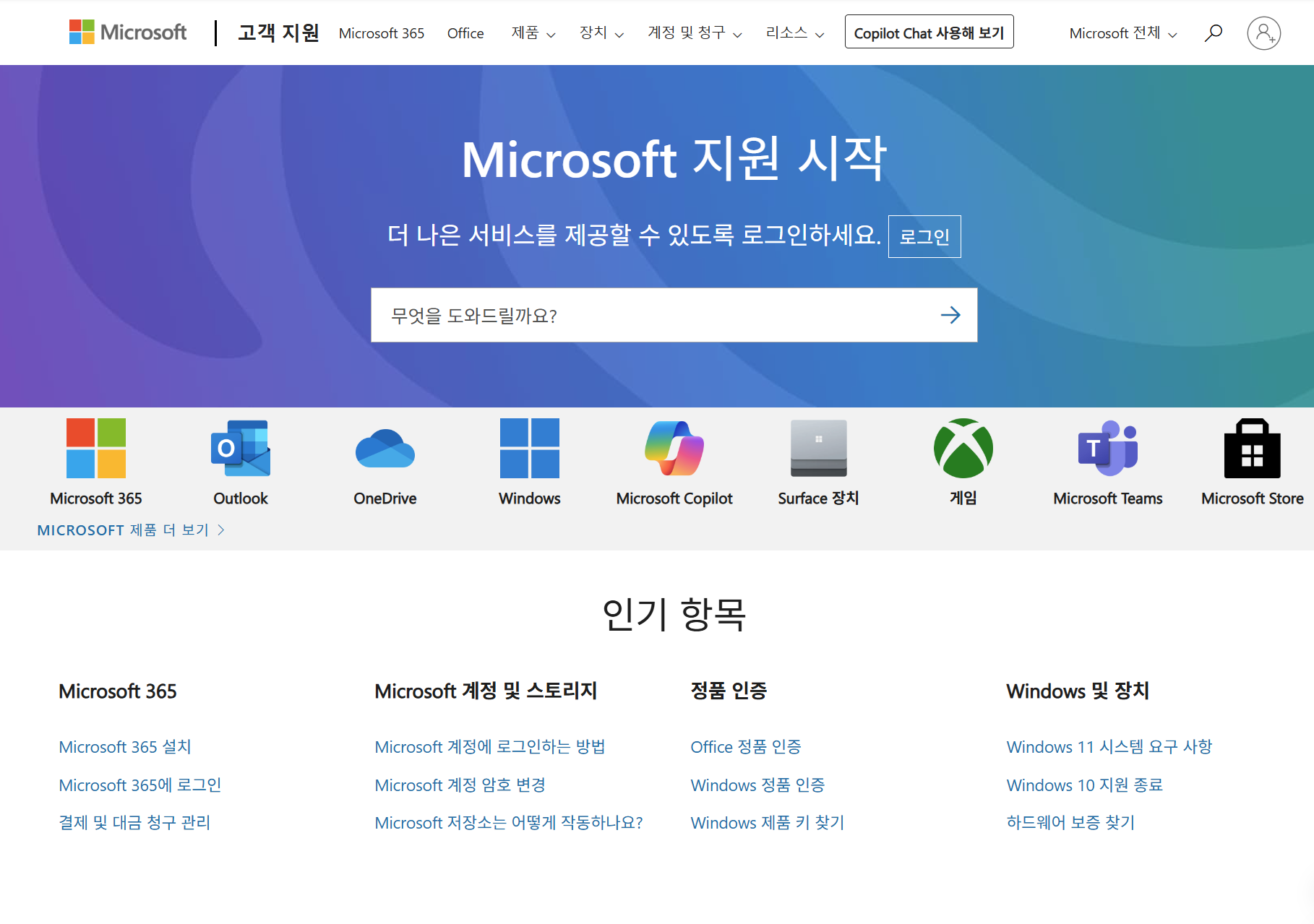Viewport: 1314px width, 924px height.
Task: Submit search with the arrow icon
Action: point(950,315)
